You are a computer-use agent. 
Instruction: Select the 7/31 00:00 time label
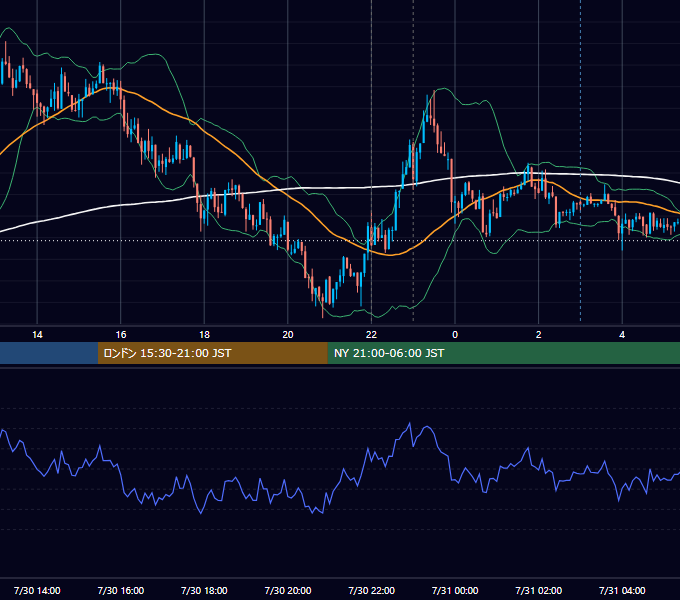tap(455, 590)
